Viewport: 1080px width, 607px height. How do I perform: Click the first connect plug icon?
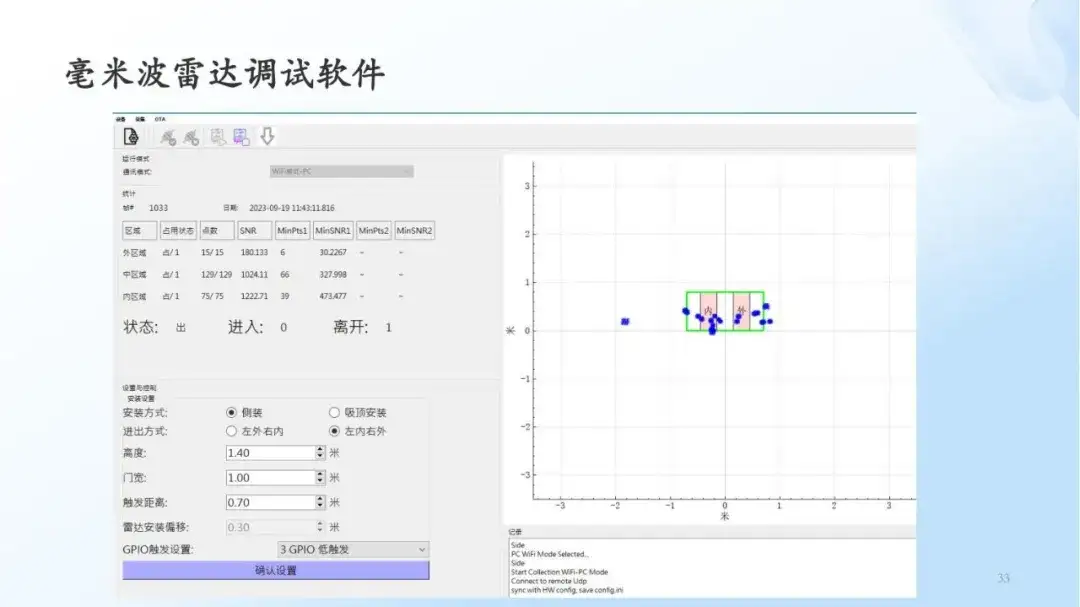point(168,137)
